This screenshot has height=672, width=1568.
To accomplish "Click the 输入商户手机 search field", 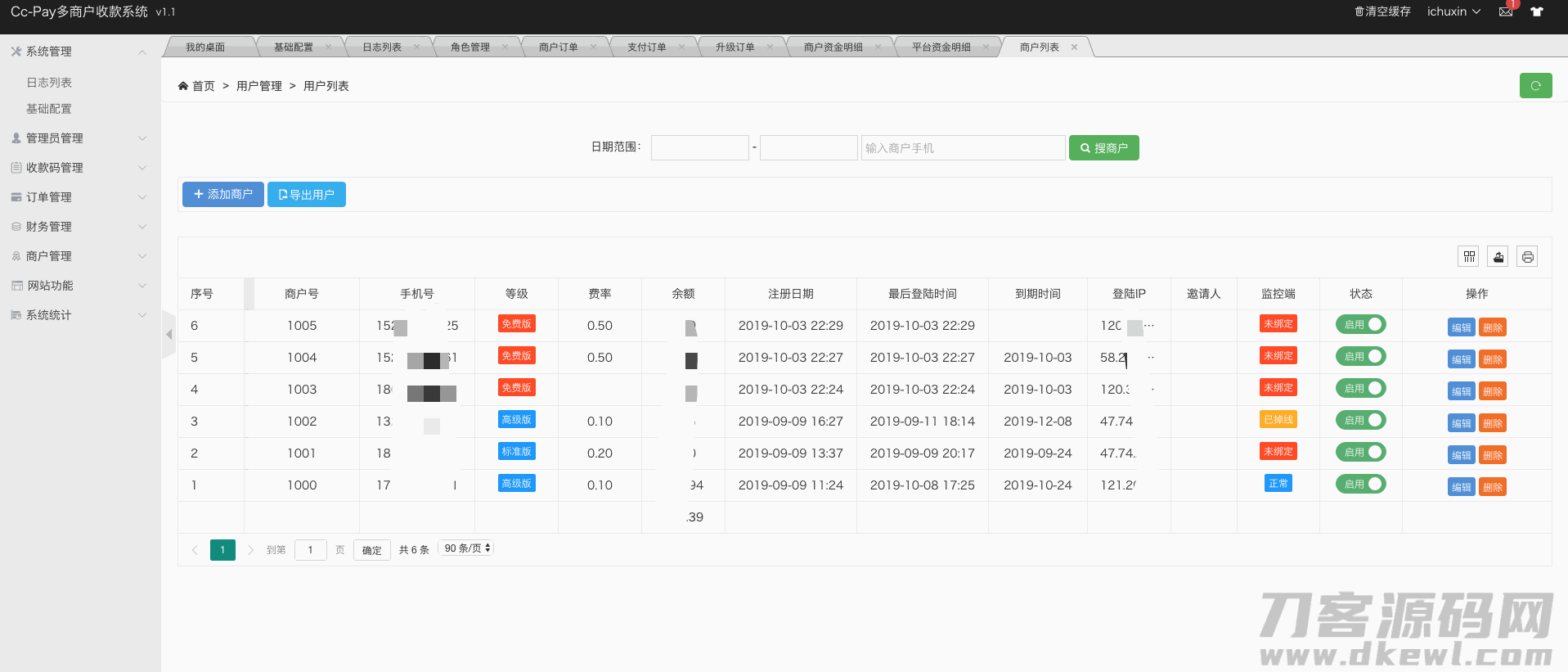I will 963,148.
